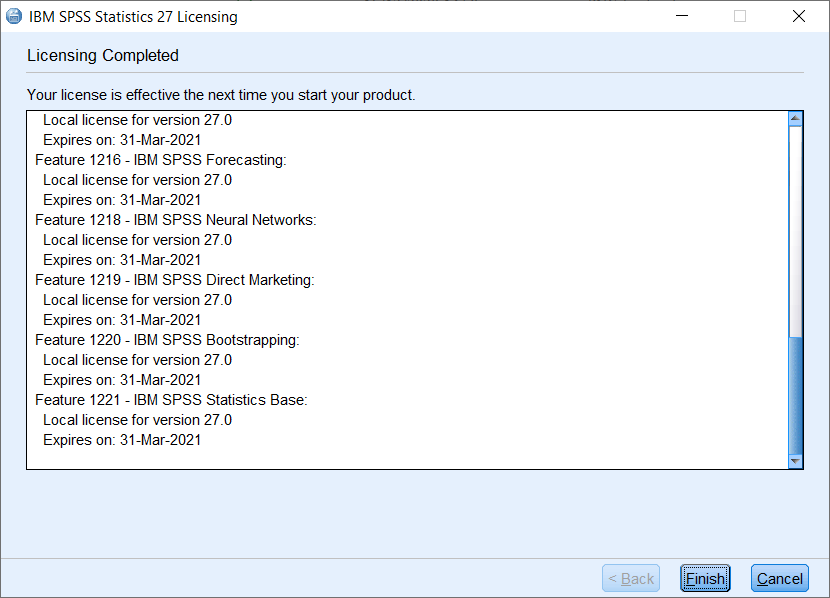Click the SPSS Licensing title bar icon
This screenshot has width=830, height=598.
click(14, 16)
